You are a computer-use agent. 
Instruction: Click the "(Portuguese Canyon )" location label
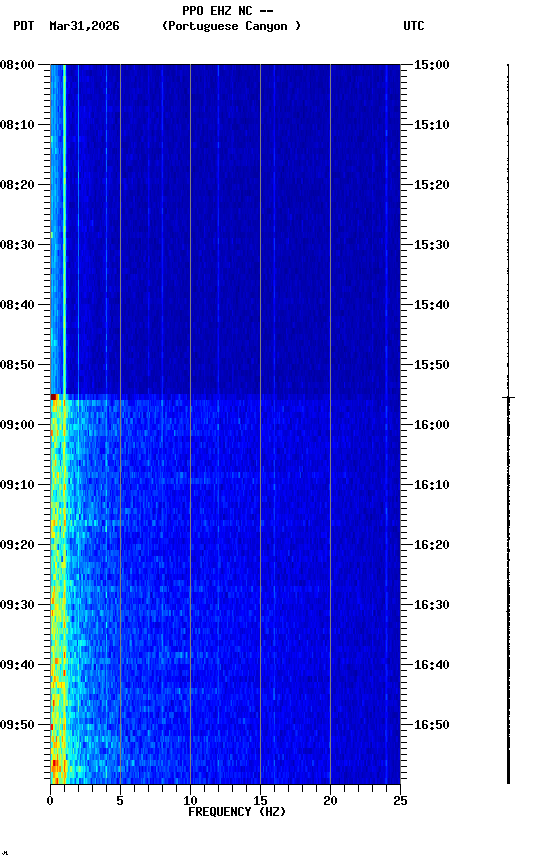(x=231, y=26)
